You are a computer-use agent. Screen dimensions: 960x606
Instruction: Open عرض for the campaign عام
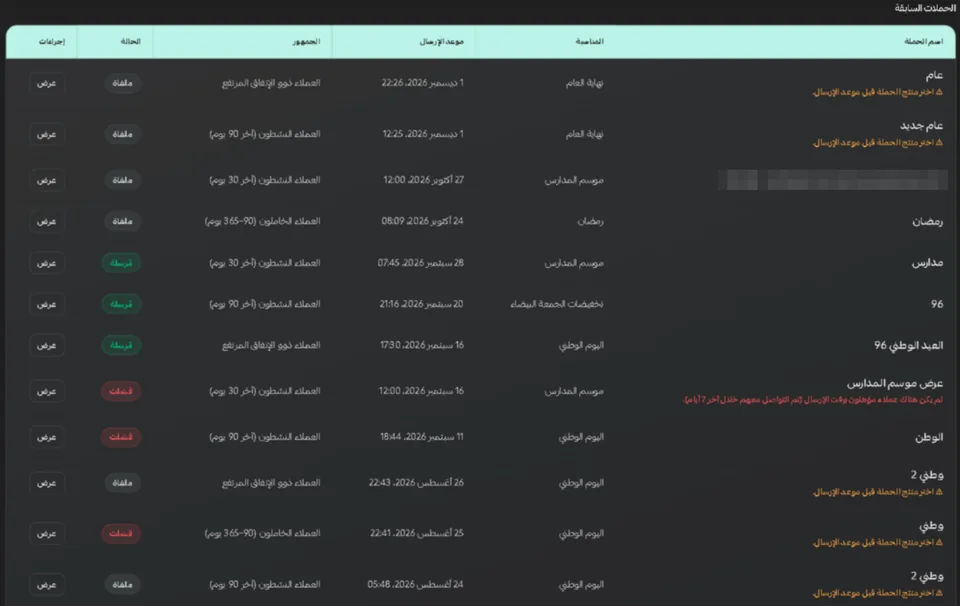(47, 83)
